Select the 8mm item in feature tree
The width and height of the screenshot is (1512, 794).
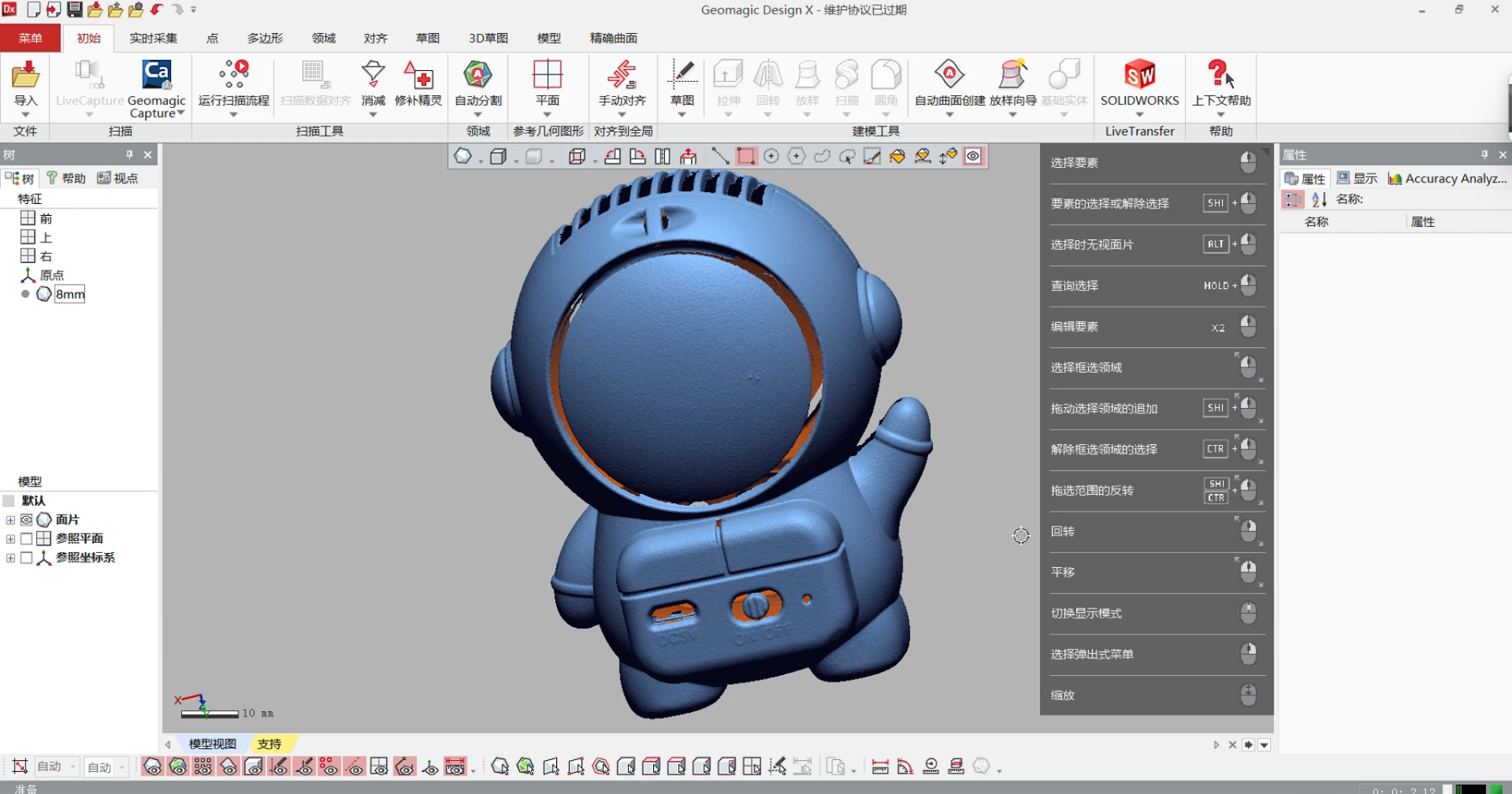pos(70,294)
